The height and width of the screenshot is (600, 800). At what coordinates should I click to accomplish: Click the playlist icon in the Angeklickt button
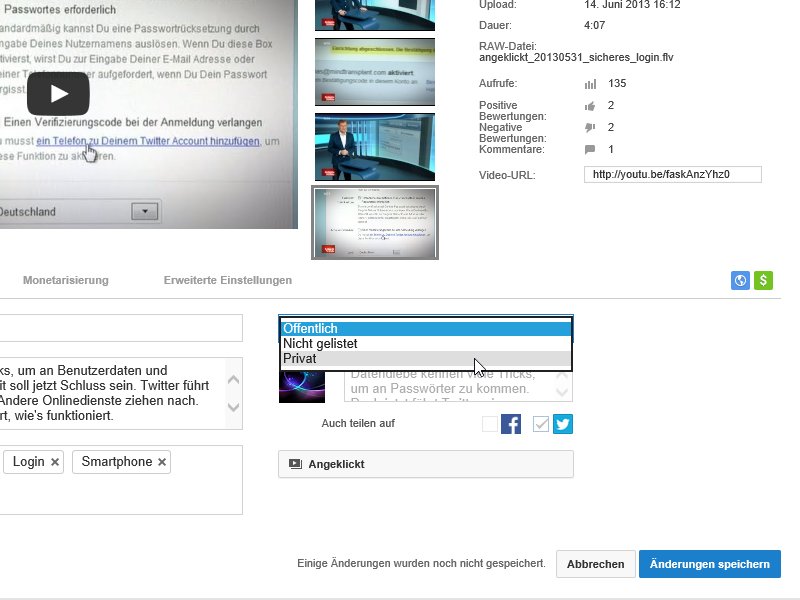coord(295,464)
